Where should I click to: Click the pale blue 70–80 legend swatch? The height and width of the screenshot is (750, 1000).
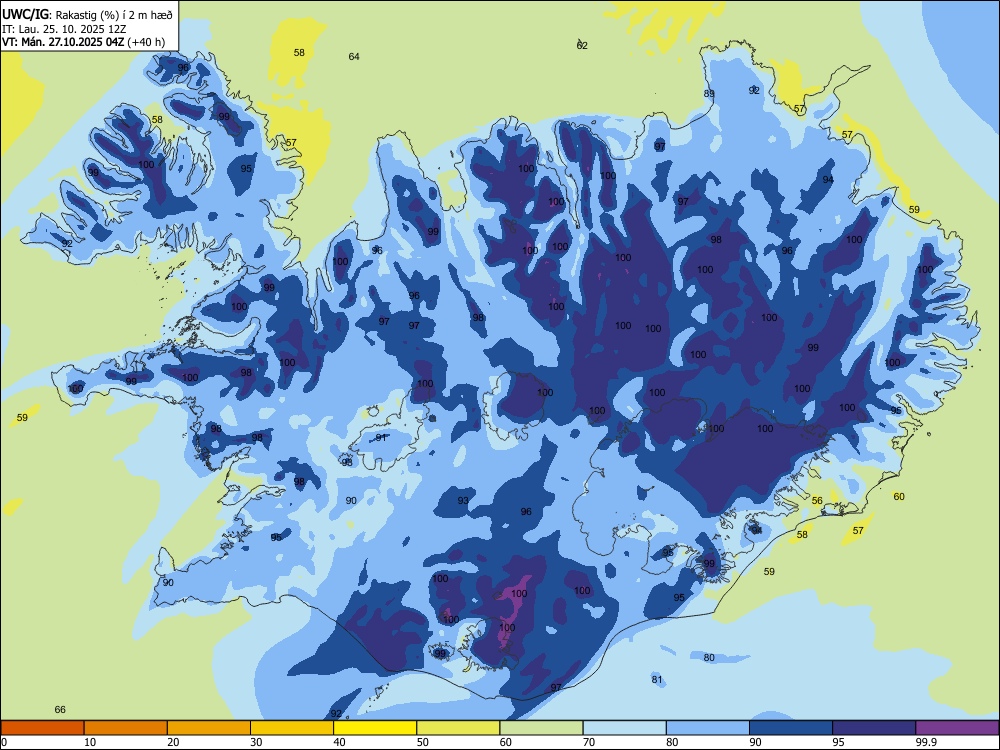point(624,728)
